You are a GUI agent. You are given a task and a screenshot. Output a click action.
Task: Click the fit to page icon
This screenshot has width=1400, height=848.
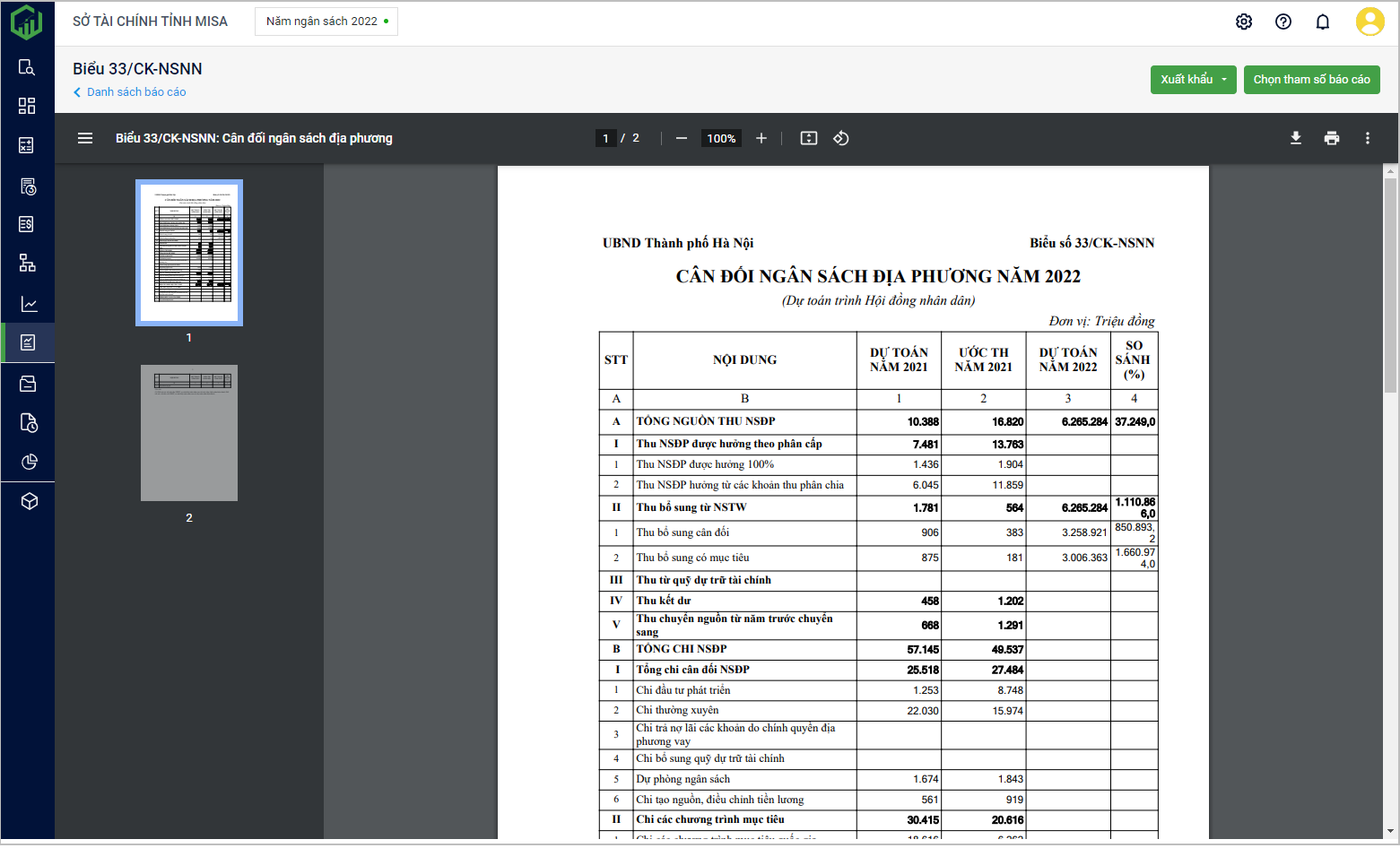(808, 138)
